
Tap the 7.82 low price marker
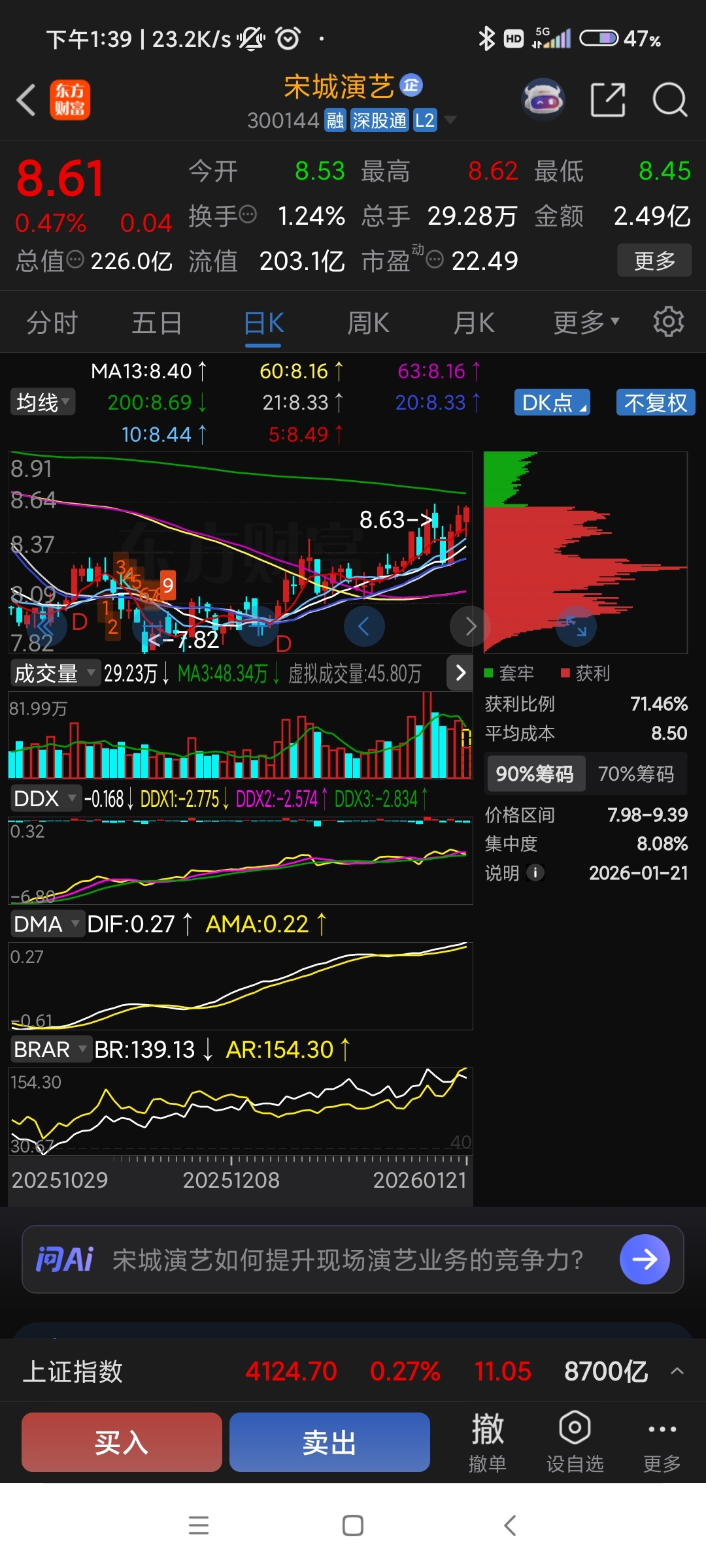click(185, 640)
